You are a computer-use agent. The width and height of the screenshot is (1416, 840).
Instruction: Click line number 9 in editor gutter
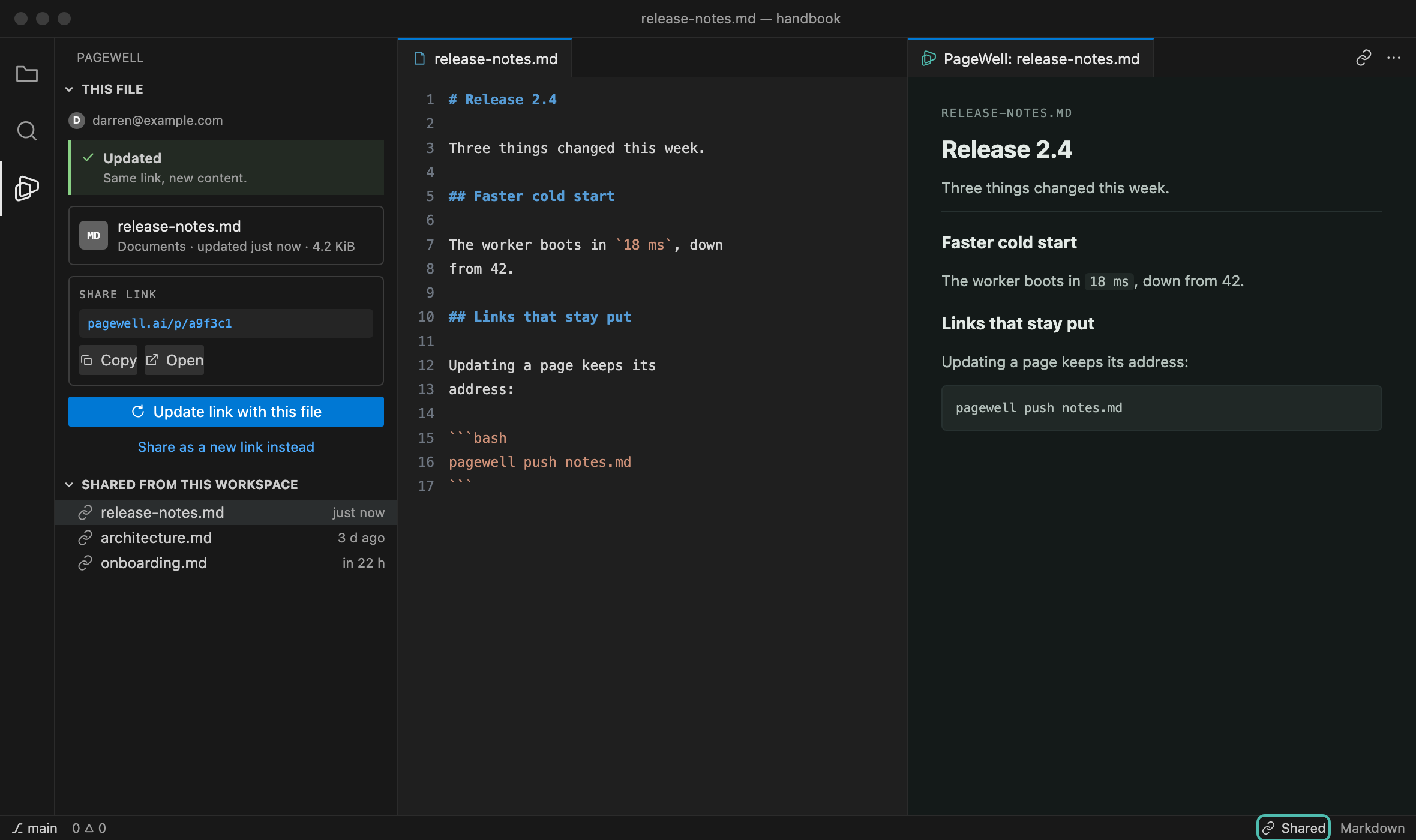430,293
